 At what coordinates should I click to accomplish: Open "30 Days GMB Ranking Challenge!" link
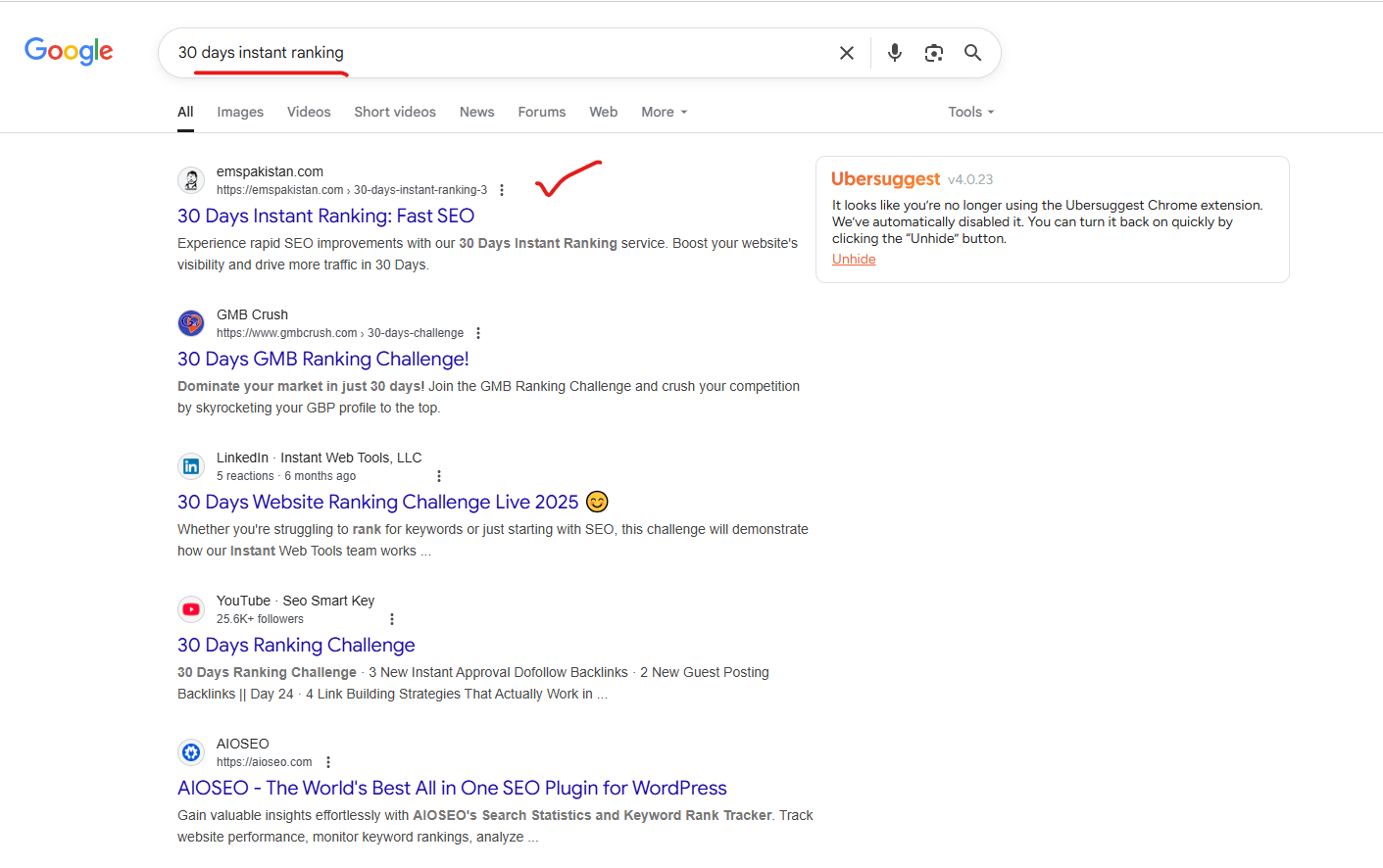[x=322, y=359]
